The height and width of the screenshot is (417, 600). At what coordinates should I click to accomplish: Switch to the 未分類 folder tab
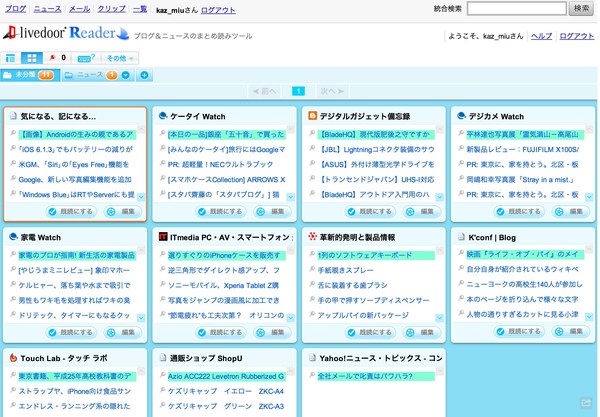click(x=28, y=75)
